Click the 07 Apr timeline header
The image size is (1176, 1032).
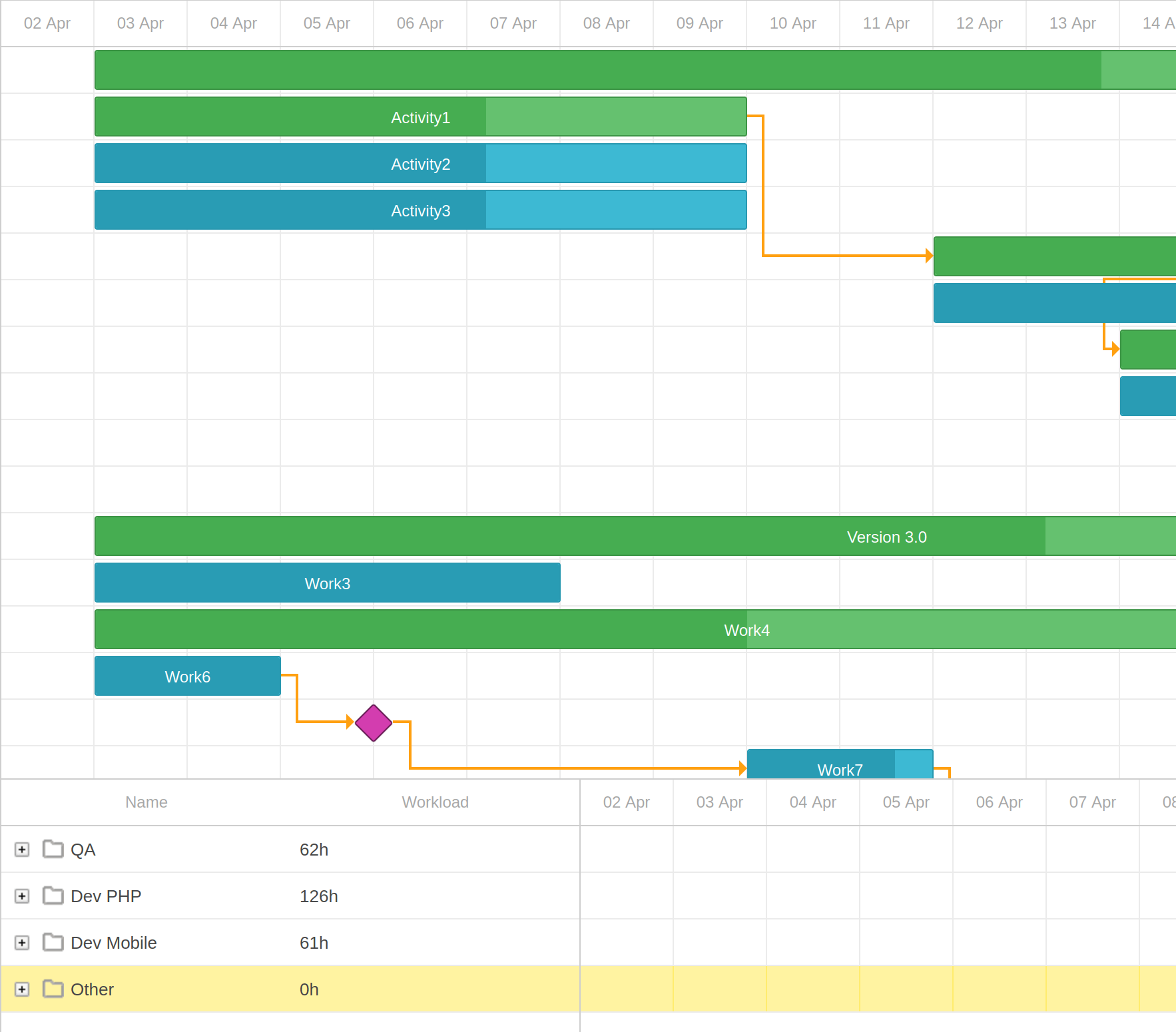pos(513,23)
